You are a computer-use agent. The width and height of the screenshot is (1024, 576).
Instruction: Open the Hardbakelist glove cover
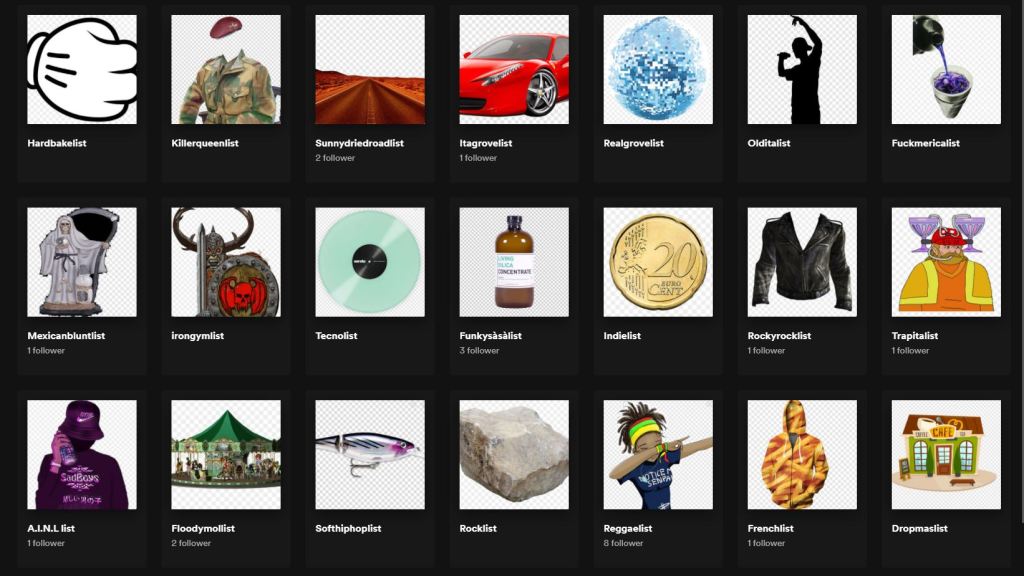(82, 69)
